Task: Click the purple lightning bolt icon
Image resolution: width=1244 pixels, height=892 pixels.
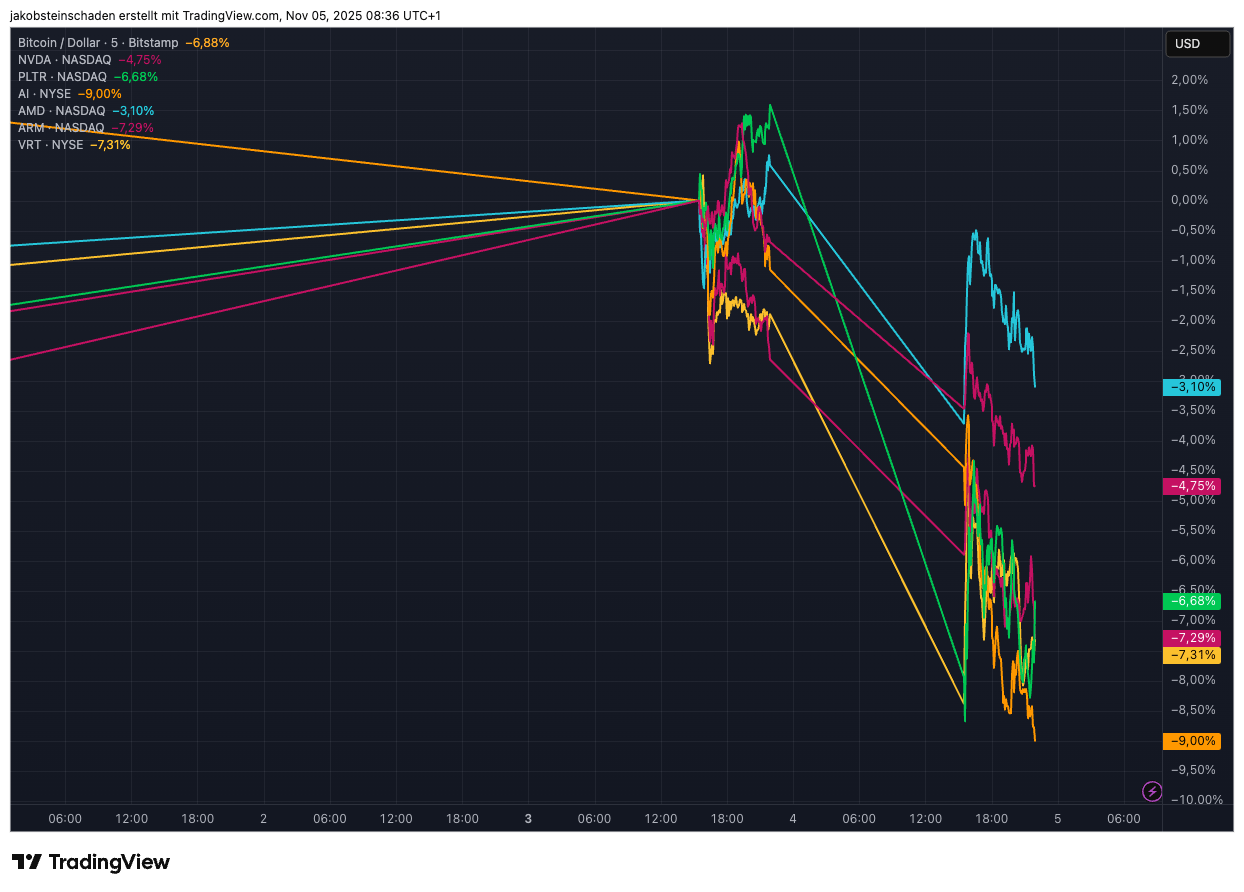Action: (1152, 791)
